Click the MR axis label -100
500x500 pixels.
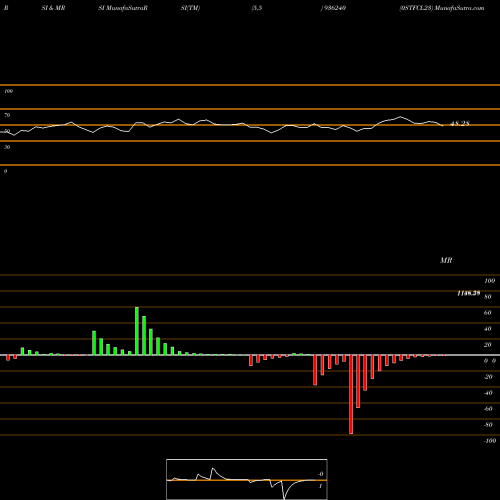[x=490, y=441]
